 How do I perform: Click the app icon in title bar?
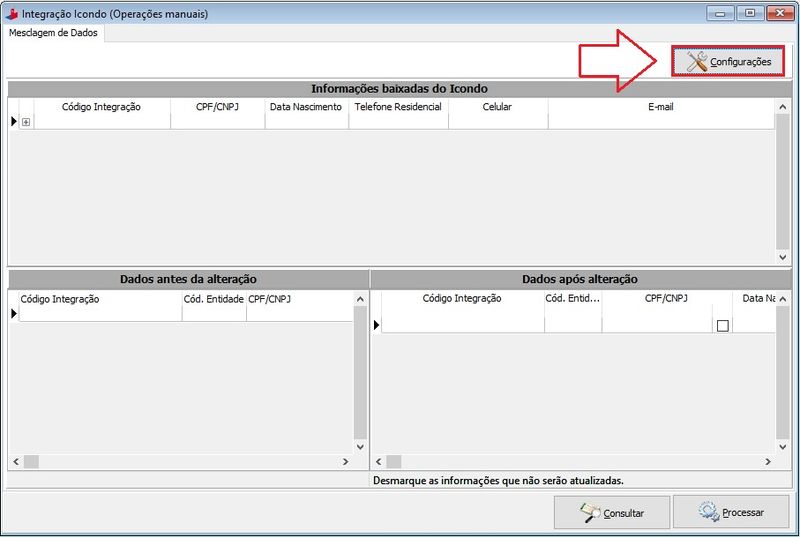12,12
